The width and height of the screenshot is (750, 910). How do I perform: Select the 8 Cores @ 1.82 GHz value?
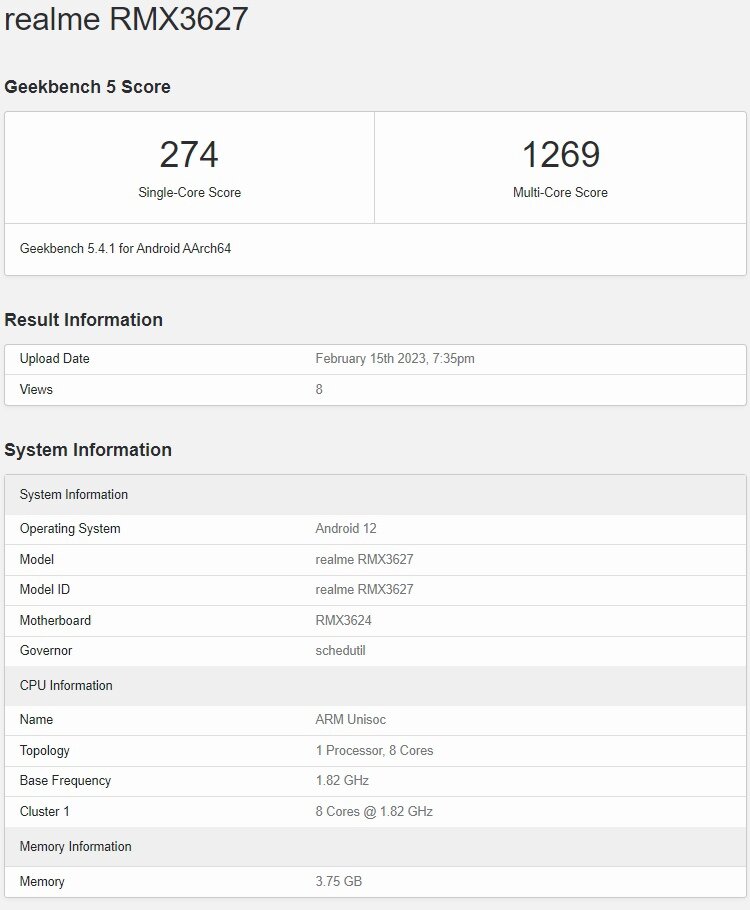coord(374,811)
